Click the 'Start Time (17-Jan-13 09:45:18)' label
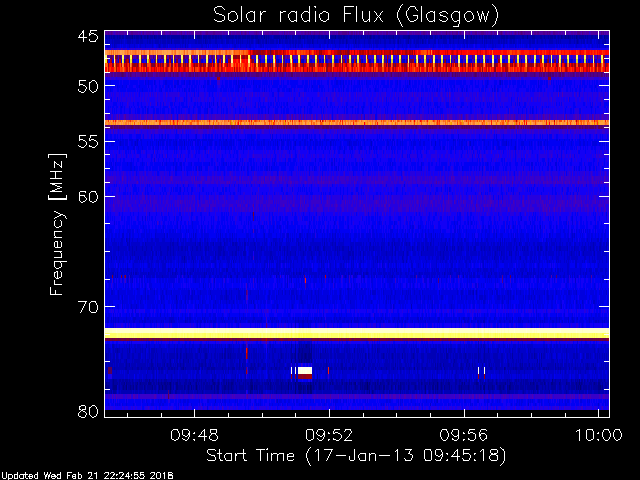Viewport: 640px width, 480px height. [x=356, y=456]
